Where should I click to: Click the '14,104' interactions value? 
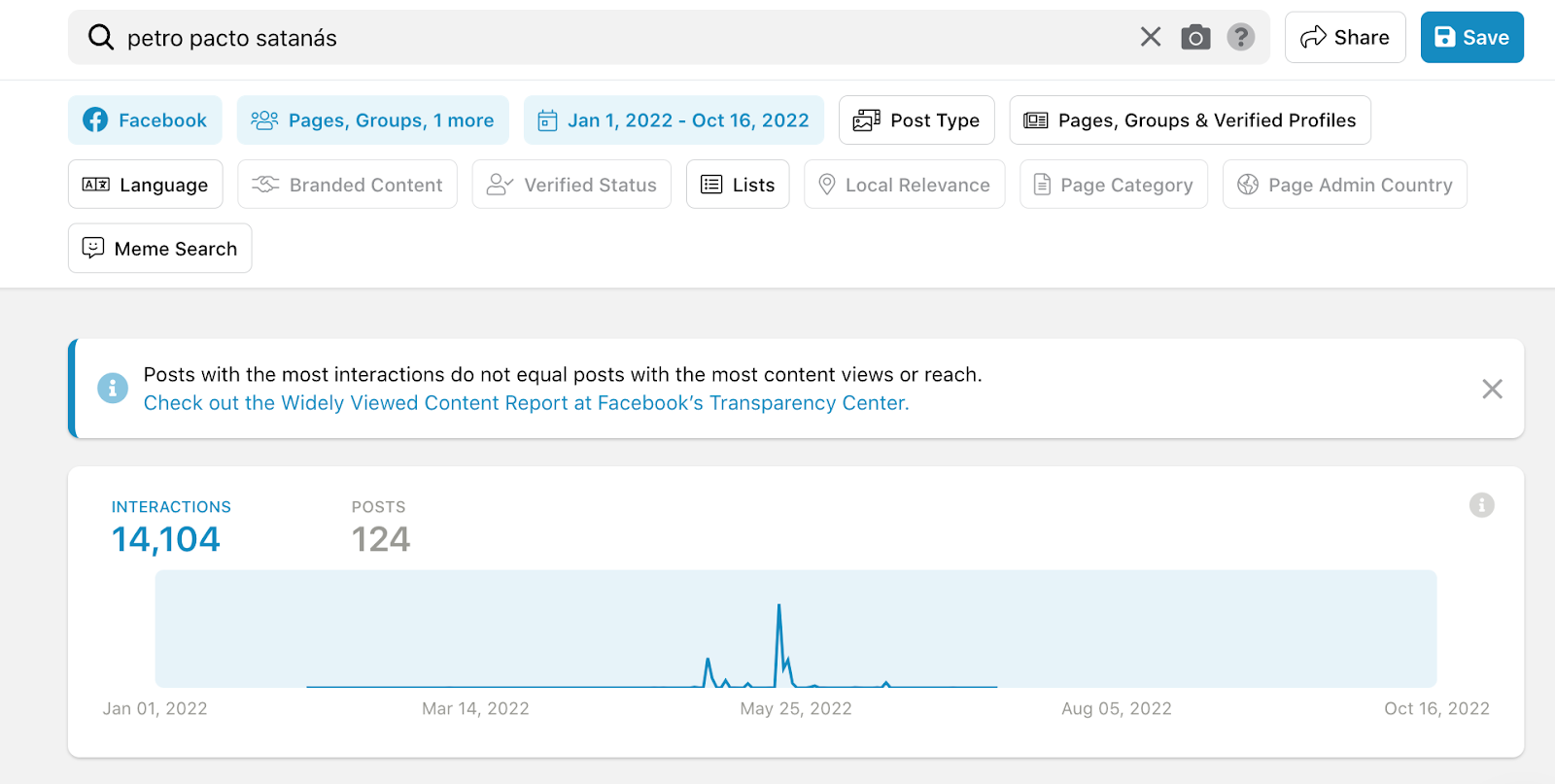pos(166,539)
